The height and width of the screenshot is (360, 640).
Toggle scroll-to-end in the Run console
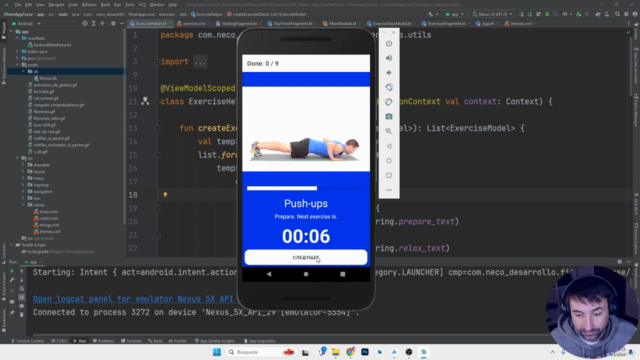coord(22,297)
